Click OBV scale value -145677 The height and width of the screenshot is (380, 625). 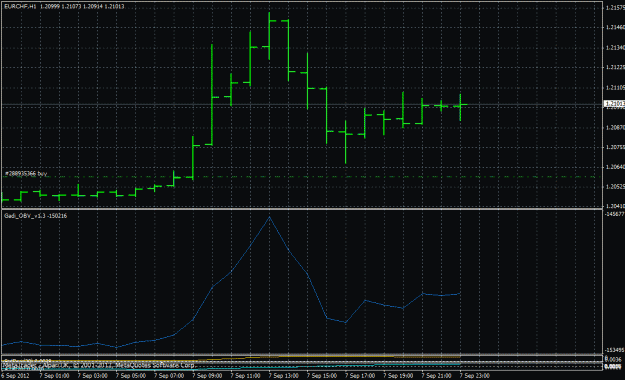pyautogui.click(x=614, y=214)
